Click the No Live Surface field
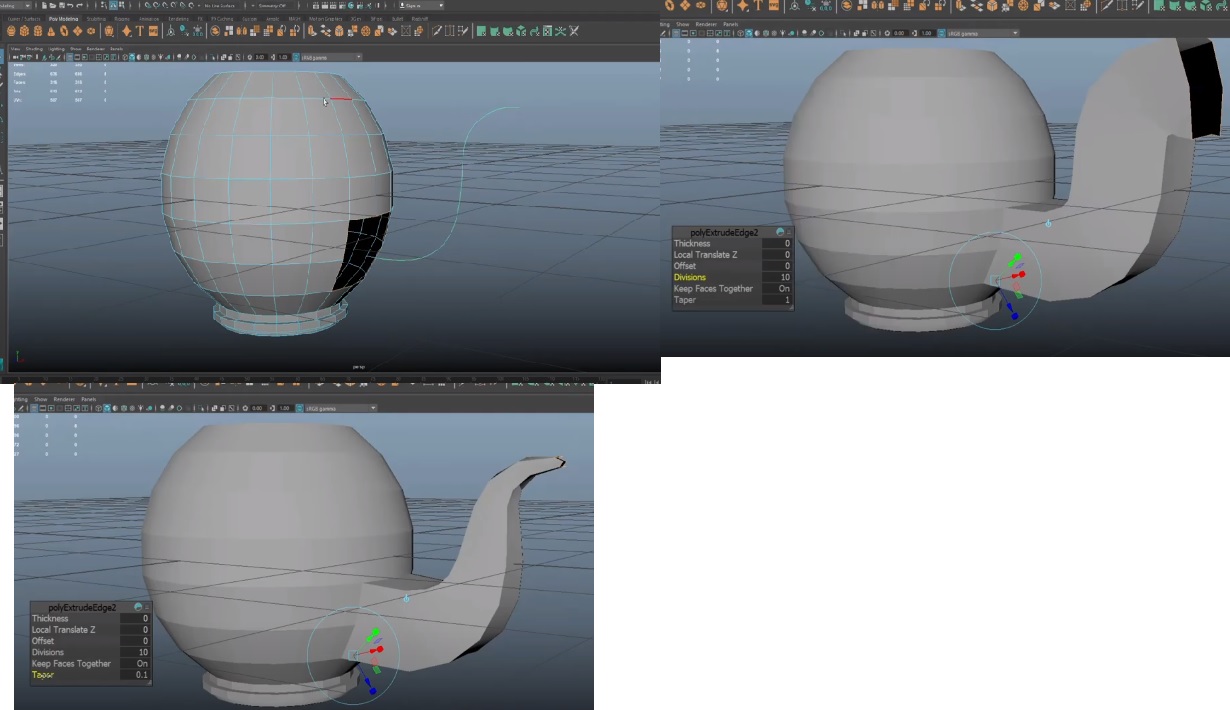The width and height of the screenshot is (1230, 710). (x=220, y=5)
